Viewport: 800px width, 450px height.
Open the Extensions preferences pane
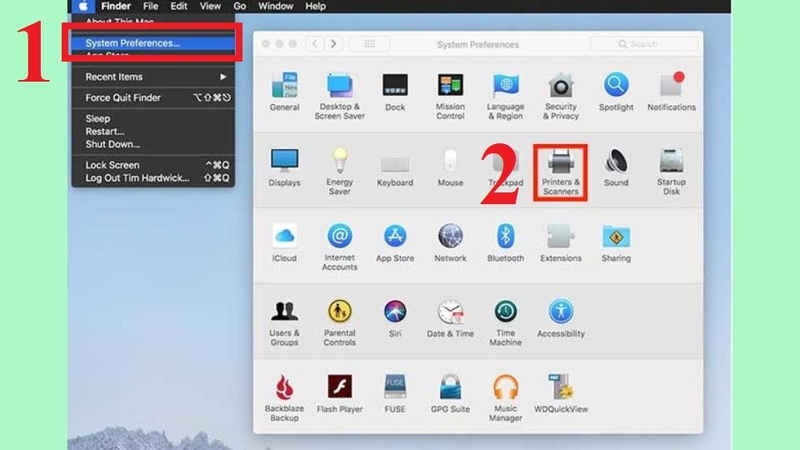(x=560, y=243)
